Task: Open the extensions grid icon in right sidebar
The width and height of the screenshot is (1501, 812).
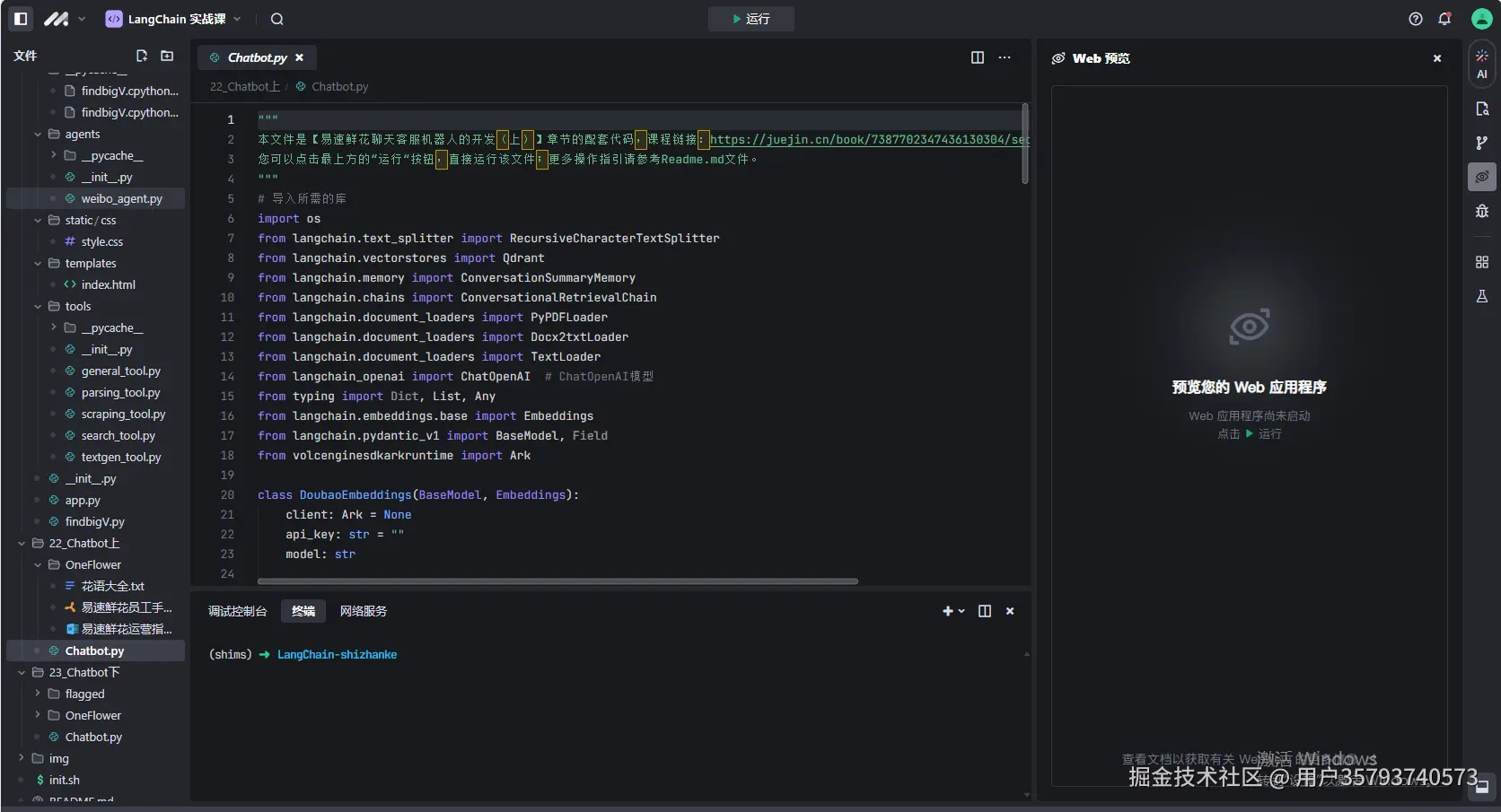Action: click(x=1481, y=262)
